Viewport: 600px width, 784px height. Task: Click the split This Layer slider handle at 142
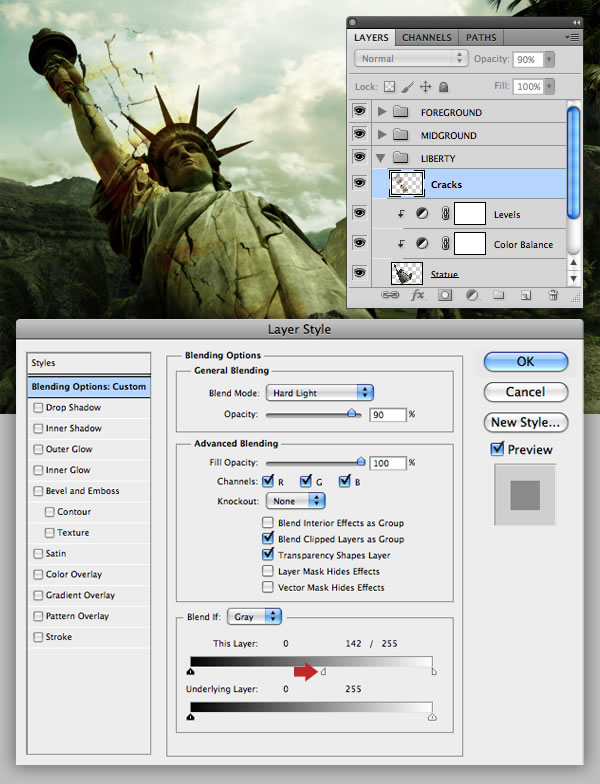[x=324, y=672]
